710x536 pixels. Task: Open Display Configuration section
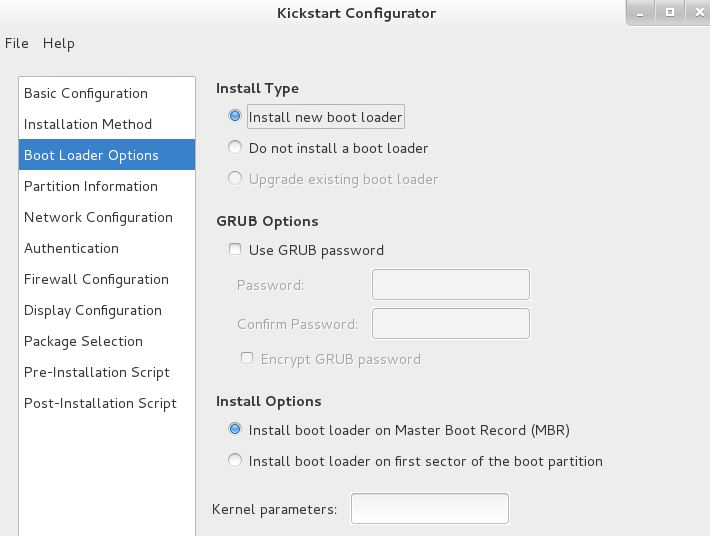pyautogui.click(x=107, y=310)
